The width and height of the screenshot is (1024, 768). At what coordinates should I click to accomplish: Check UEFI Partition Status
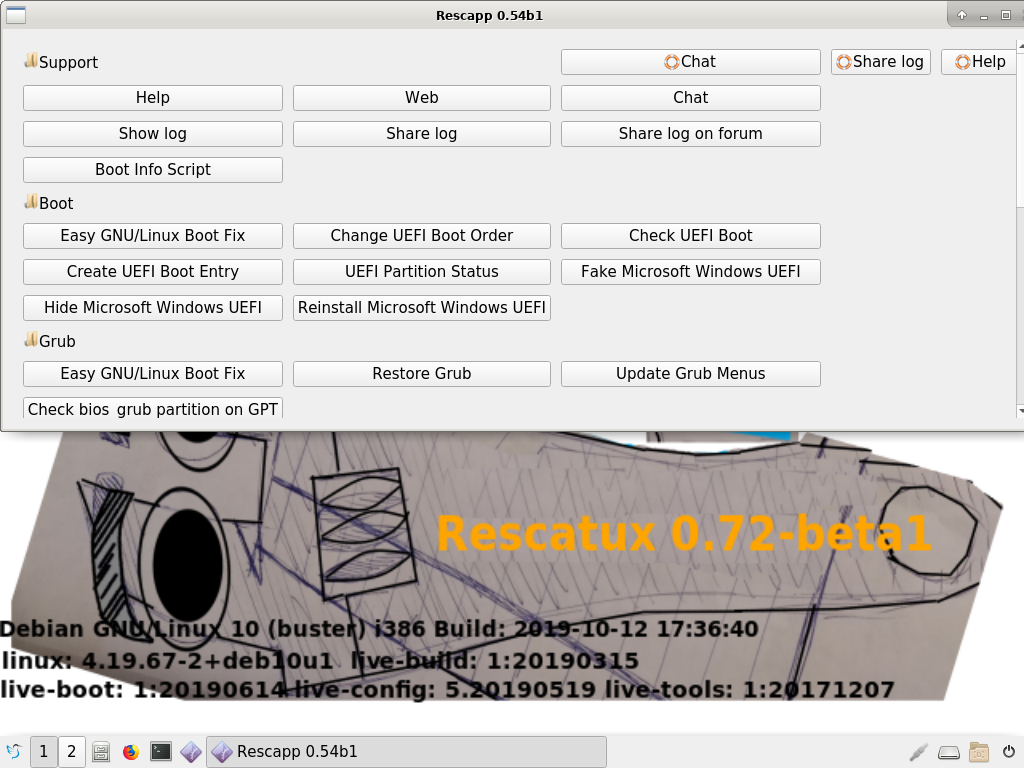[x=421, y=271]
